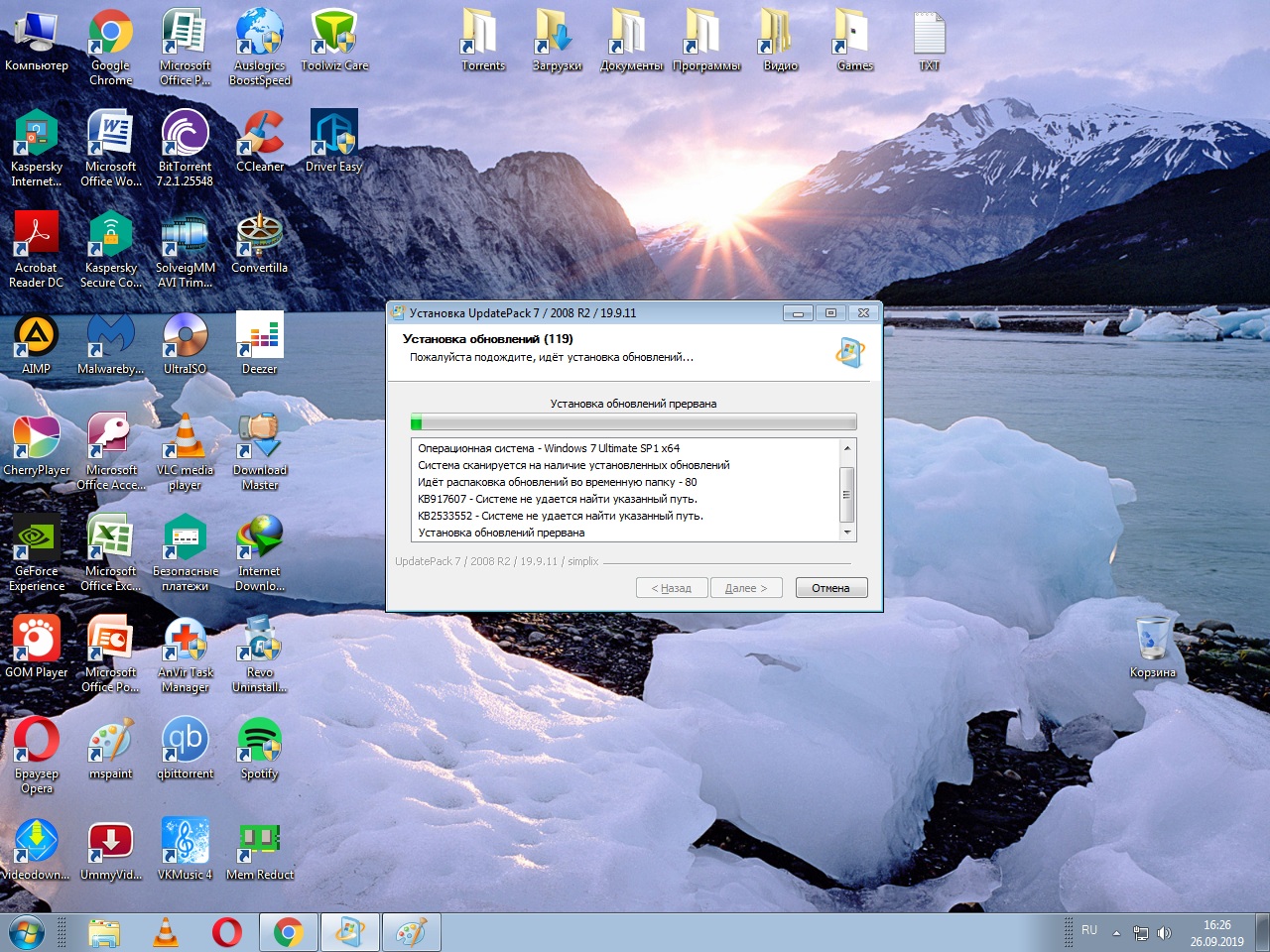
Task: Open mspaint desktop shortcut
Action: (111, 750)
